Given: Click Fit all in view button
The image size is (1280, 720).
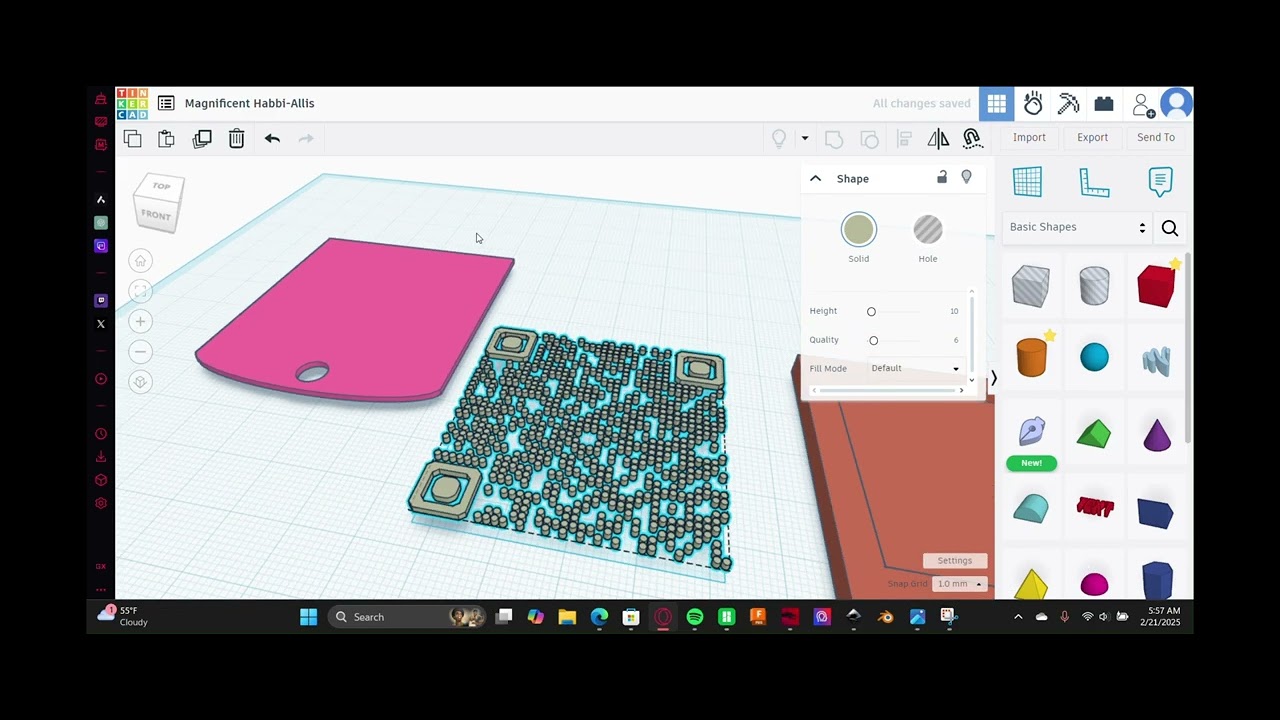Looking at the screenshot, I should coord(140,291).
